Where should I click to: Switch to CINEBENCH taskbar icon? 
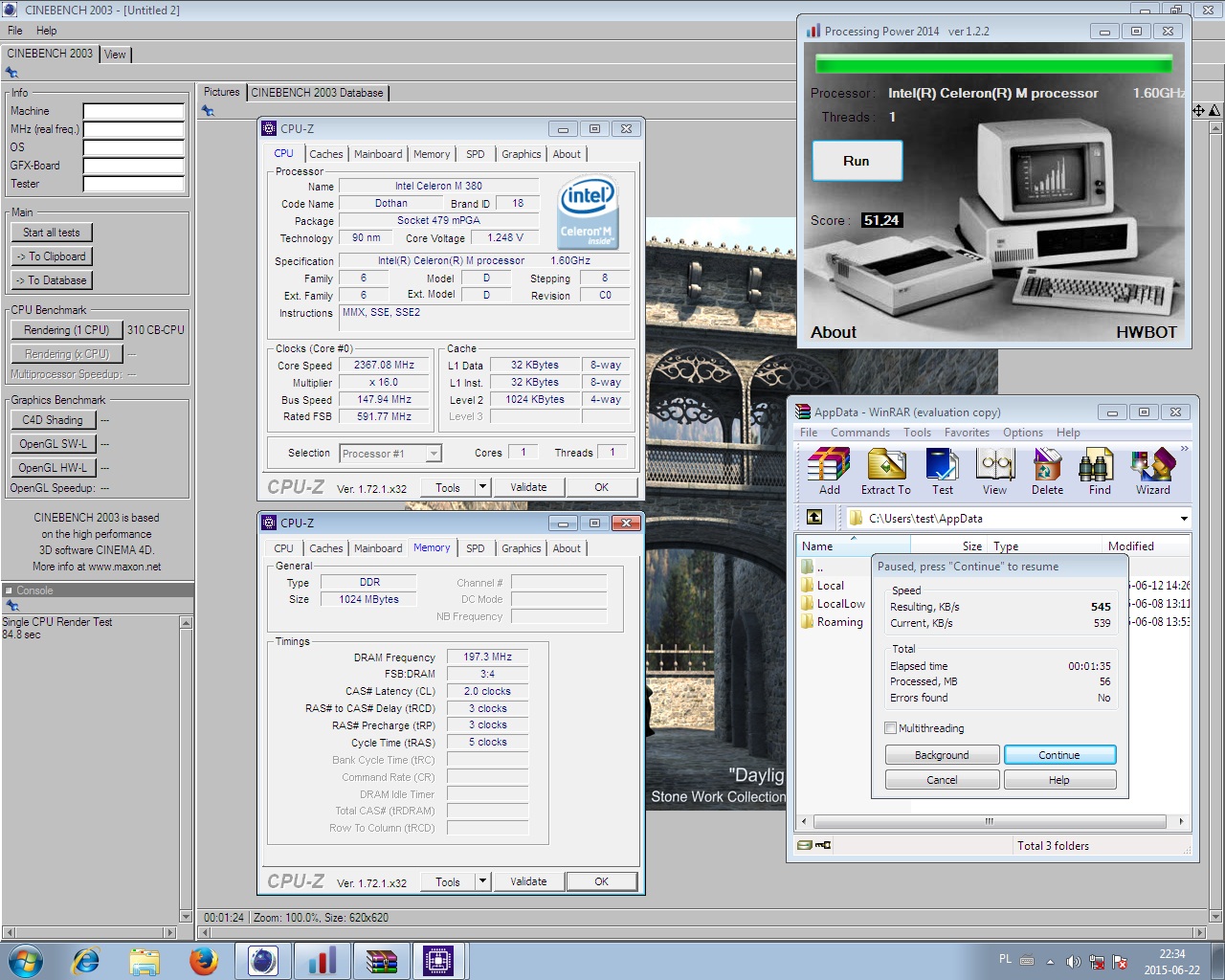[263, 961]
